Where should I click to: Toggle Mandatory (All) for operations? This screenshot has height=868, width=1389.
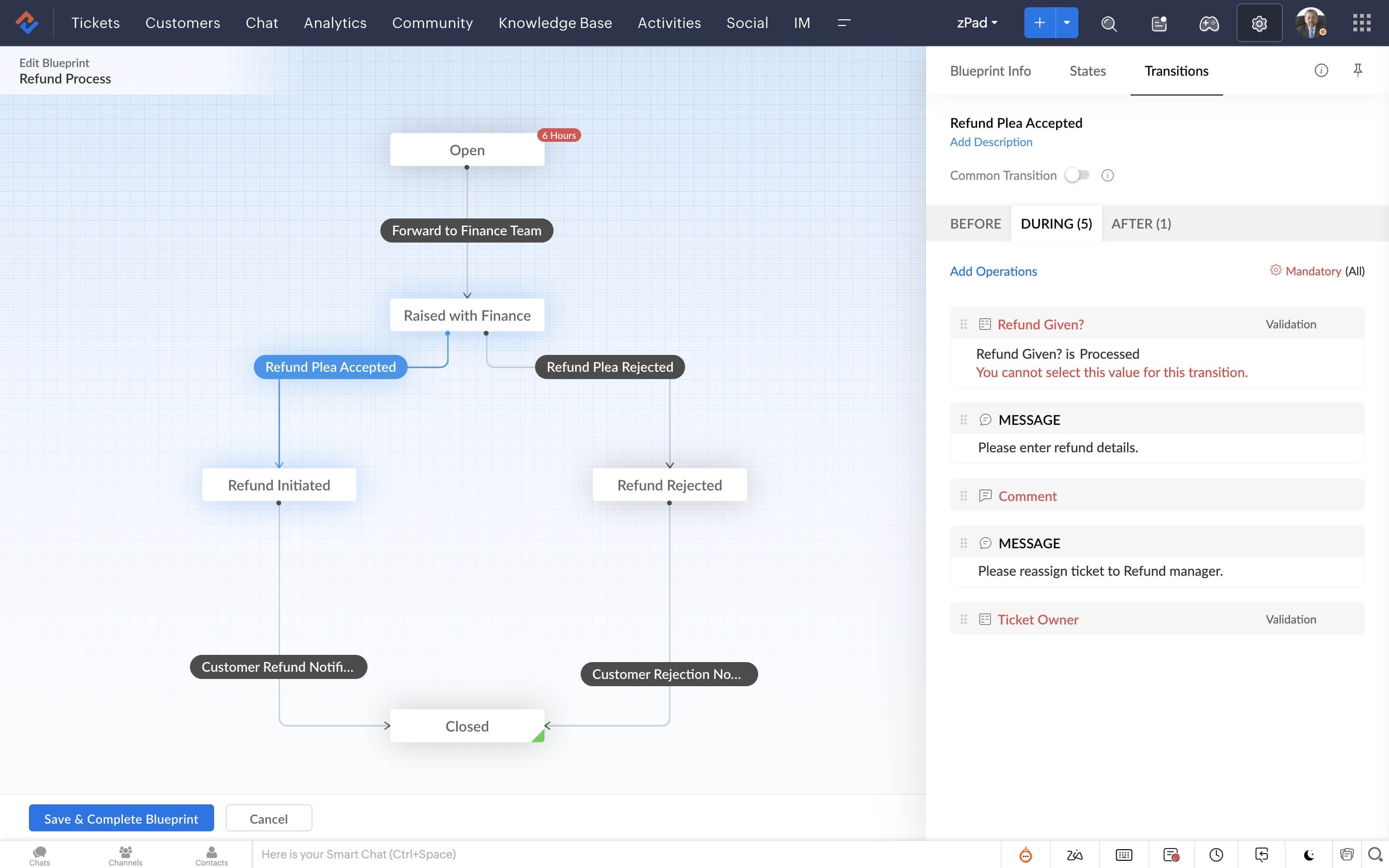point(1317,271)
